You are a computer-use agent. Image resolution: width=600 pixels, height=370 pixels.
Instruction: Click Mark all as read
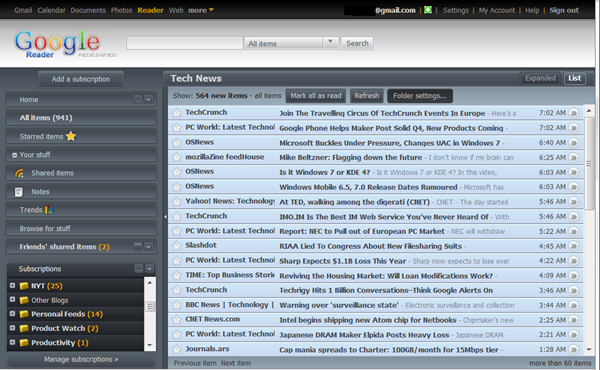pyautogui.click(x=316, y=96)
